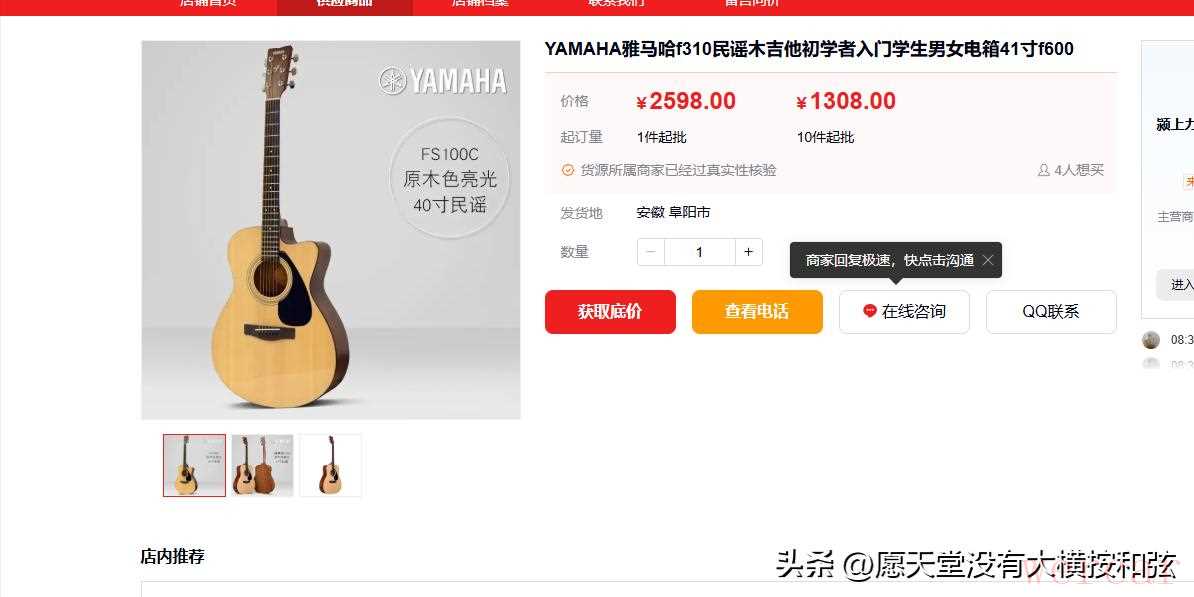This screenshot has width=1194, height=597.
Task: Click 获取底价 red button
Action: click(610, 311)
